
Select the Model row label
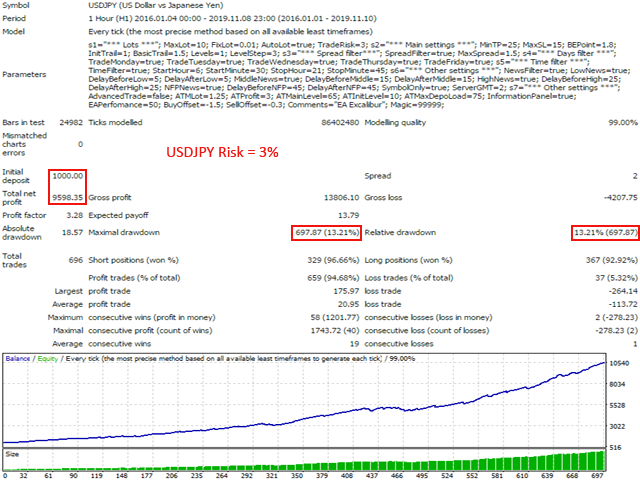(13, 31)
